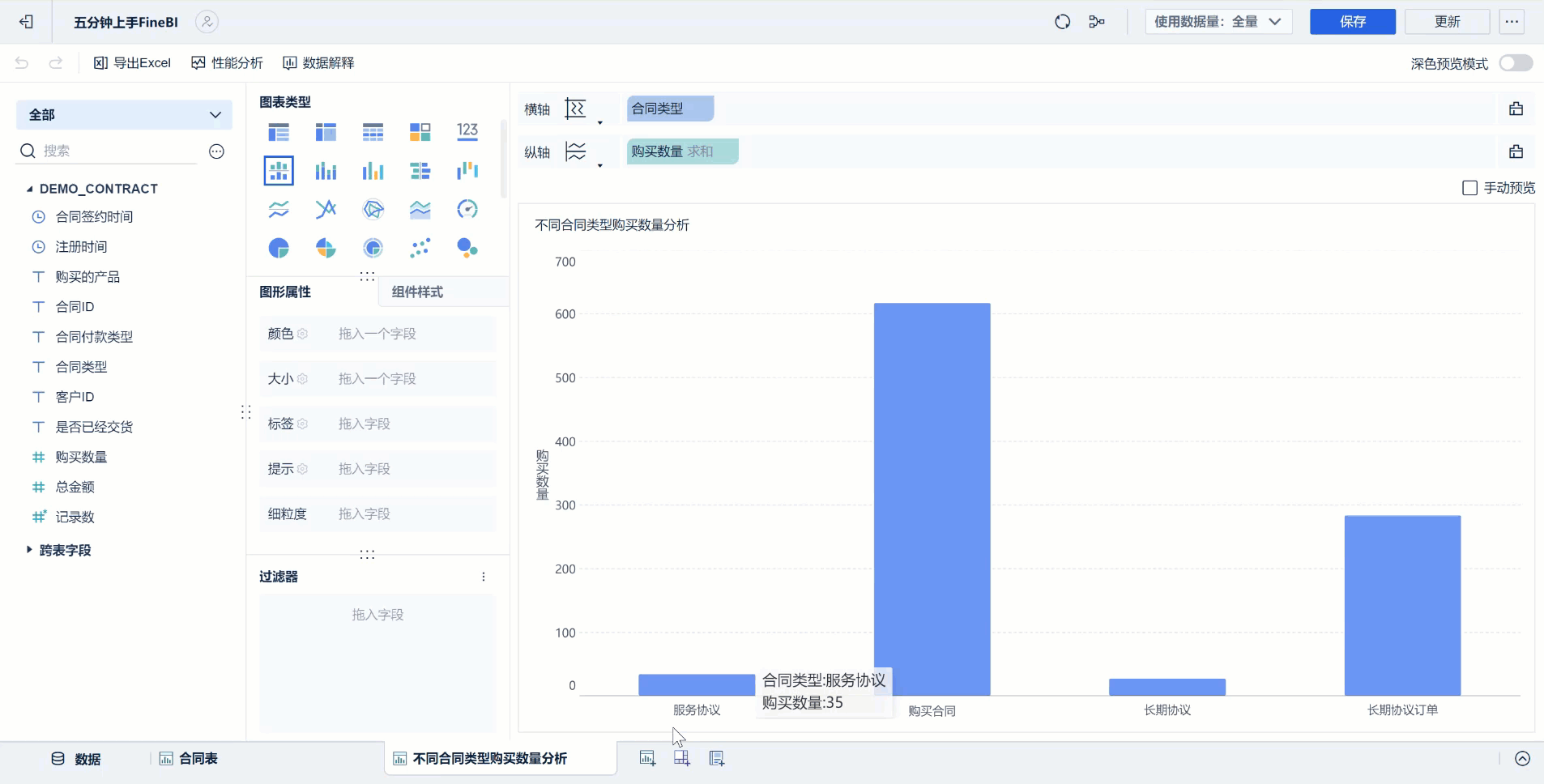Viewport: 1544px width, 784px height.
Task: Click 导出Excel in the toolbar
Action: 133,63
